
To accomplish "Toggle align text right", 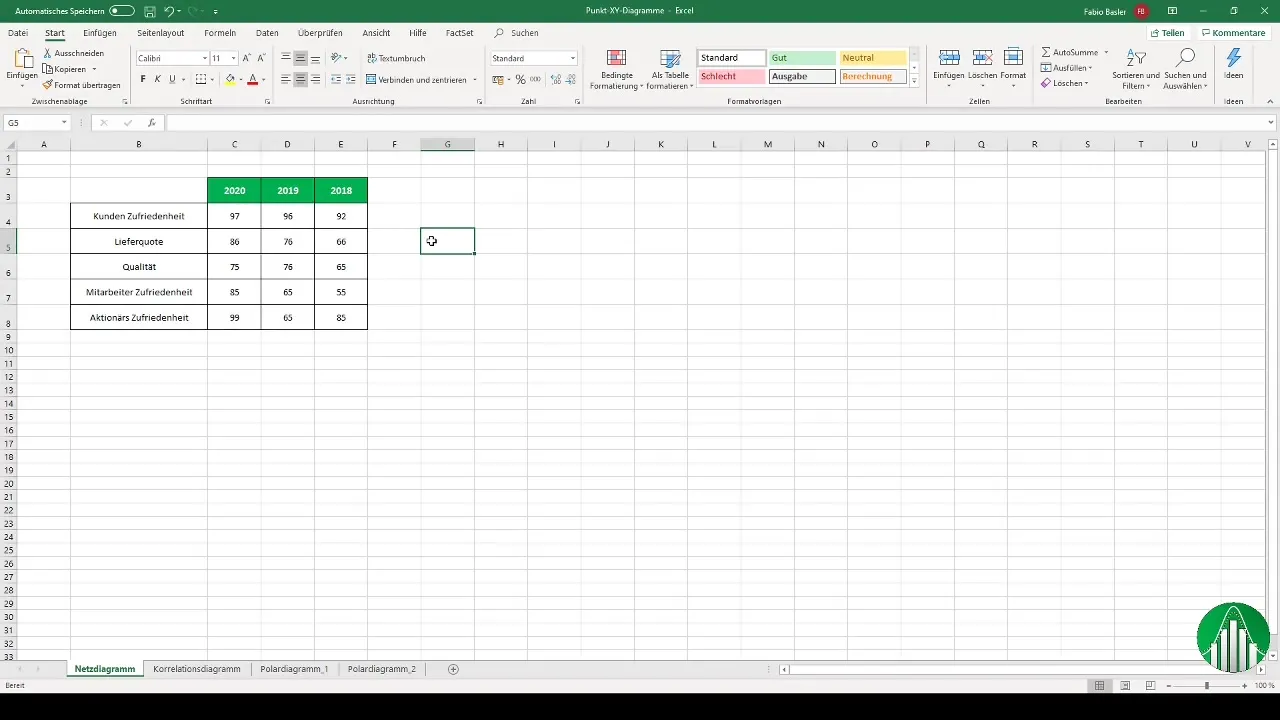I will (x=315, y=79).
